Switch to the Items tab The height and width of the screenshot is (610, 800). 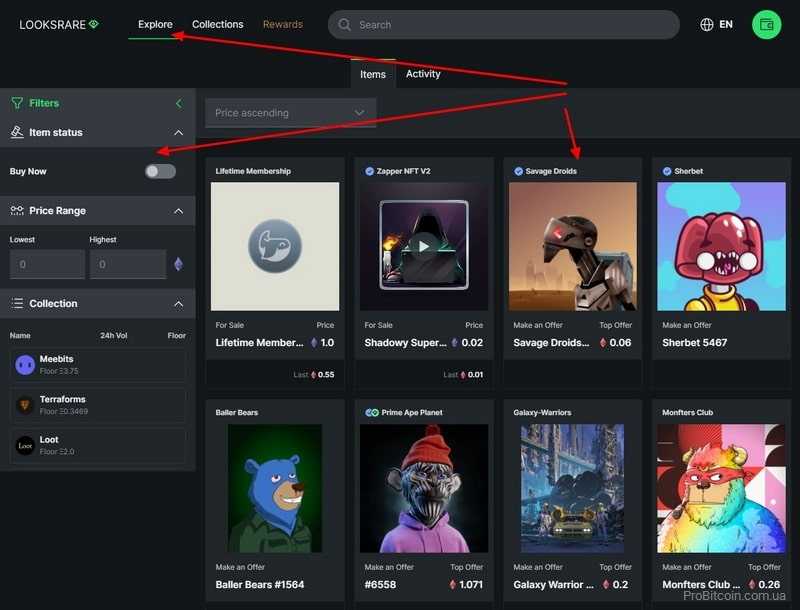(x=373, y=74)
